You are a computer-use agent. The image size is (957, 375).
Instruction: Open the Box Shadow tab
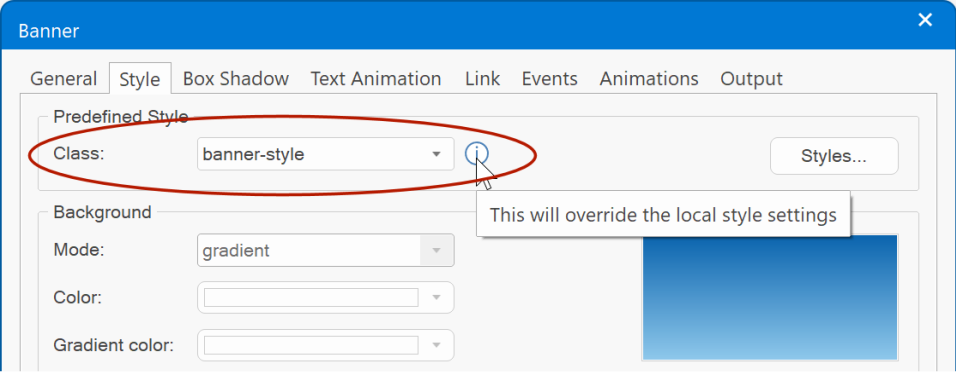[236, 79]
